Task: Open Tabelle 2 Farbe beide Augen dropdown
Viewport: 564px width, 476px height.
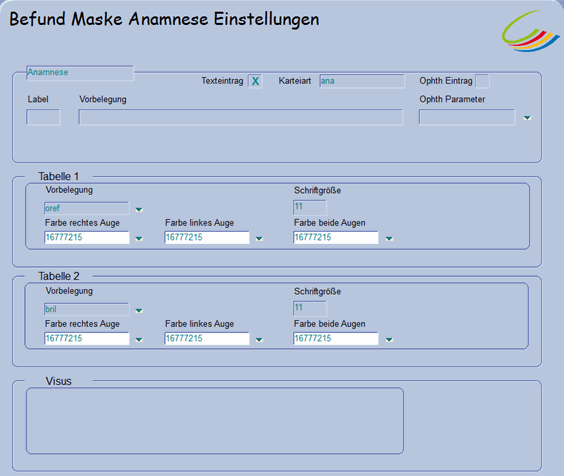Action: coord(389,340)
